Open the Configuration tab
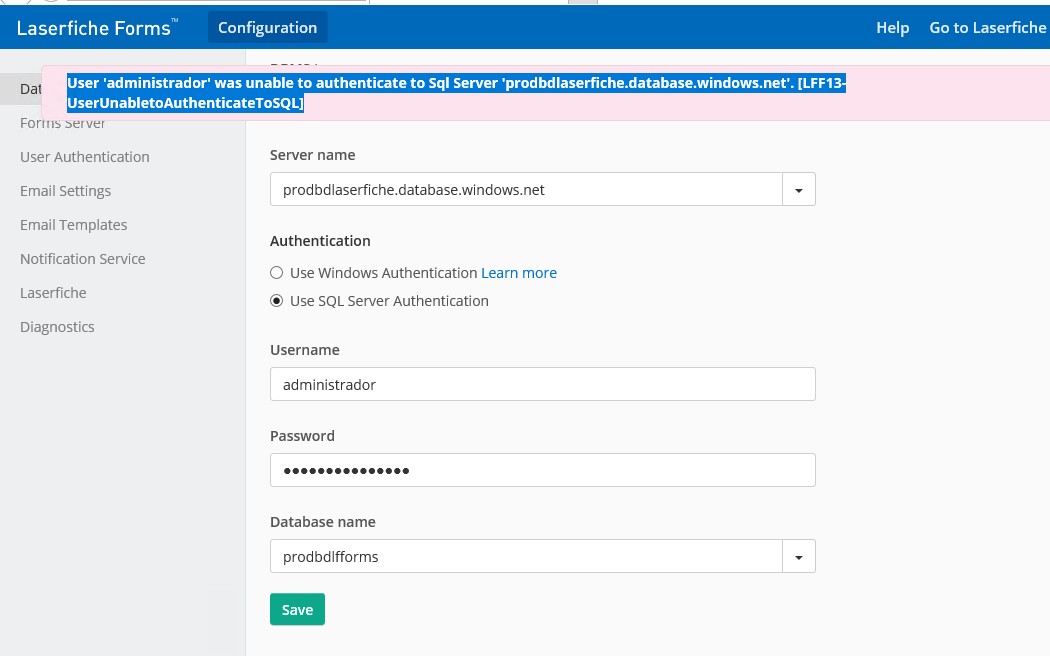The image size is (1050, 657). pos(267,28)
